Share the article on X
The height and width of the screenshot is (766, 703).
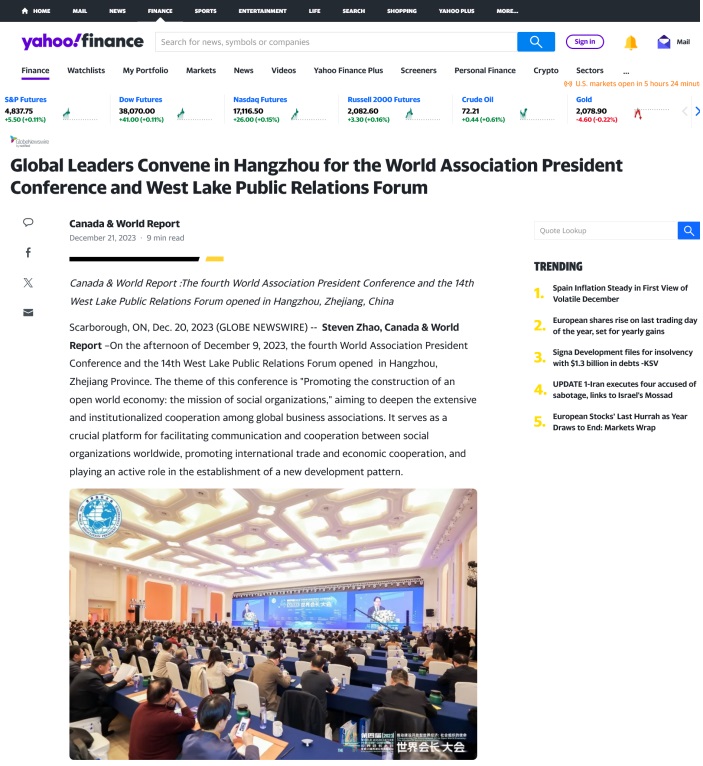point(28,283)
